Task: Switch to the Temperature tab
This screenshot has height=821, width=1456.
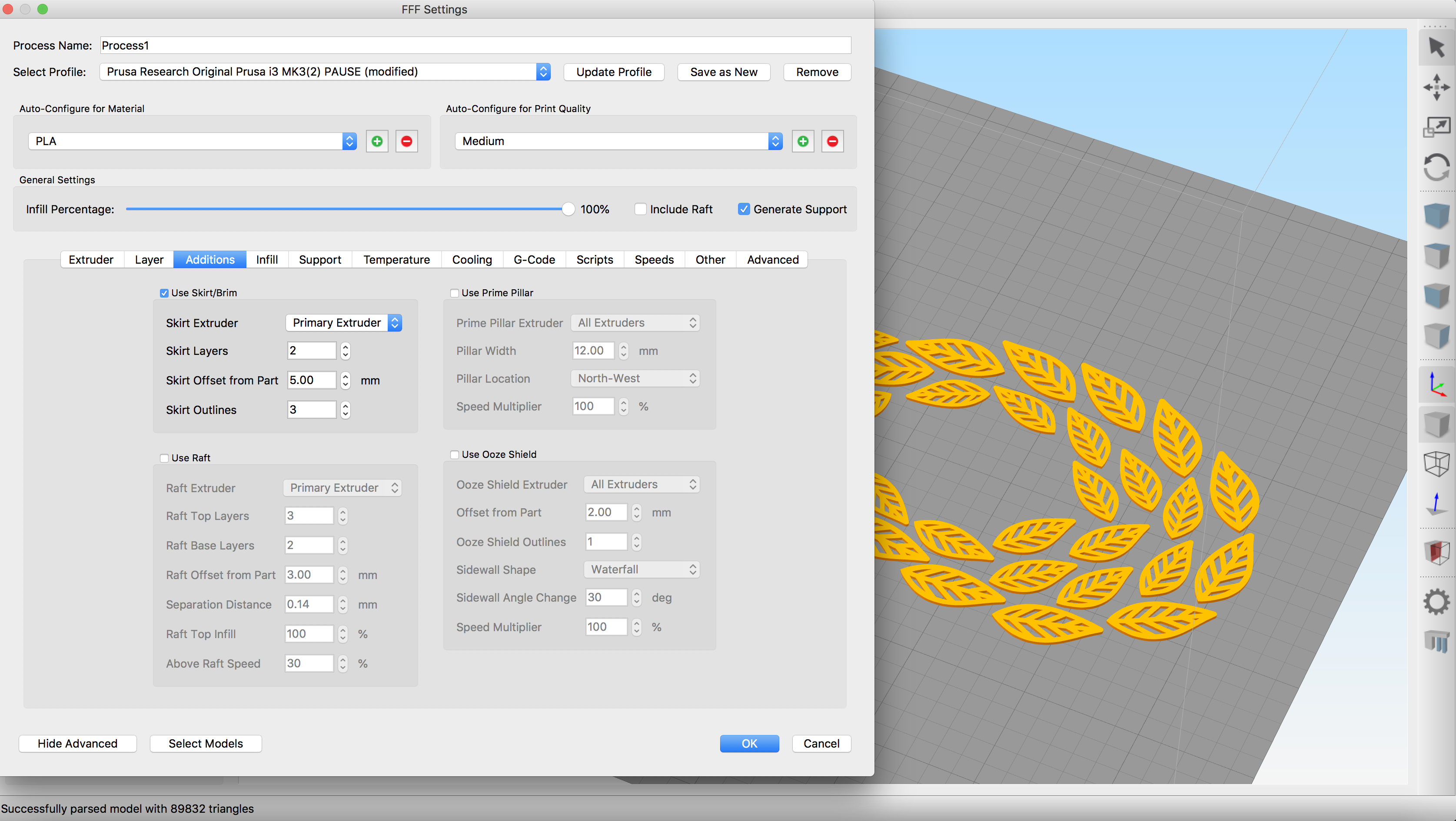Action: [x=396, y=259]
